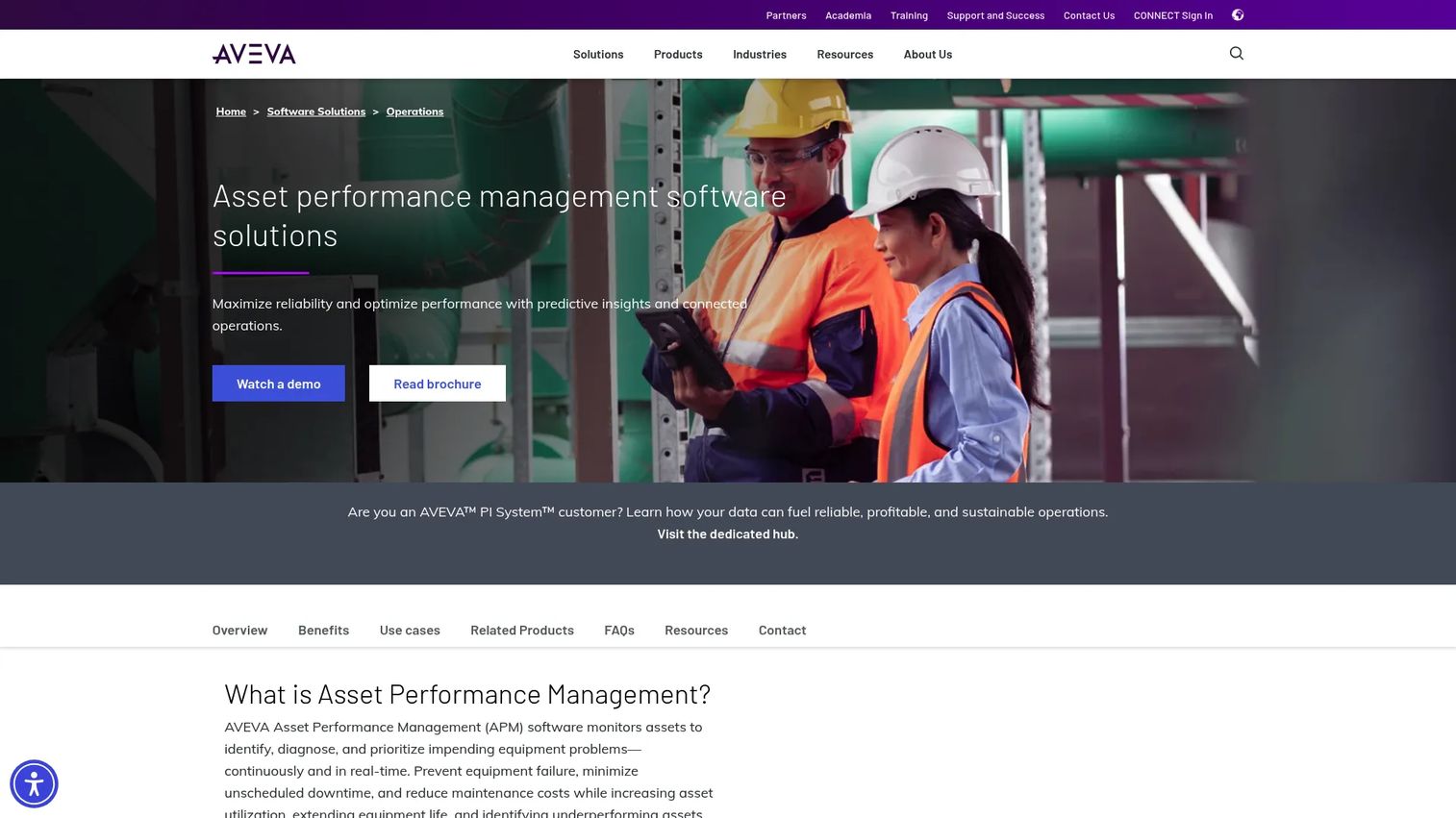This screenshot has width=1456, height=818.
Task: Select the Resources section tab
Action: click(x=696, y=631)
